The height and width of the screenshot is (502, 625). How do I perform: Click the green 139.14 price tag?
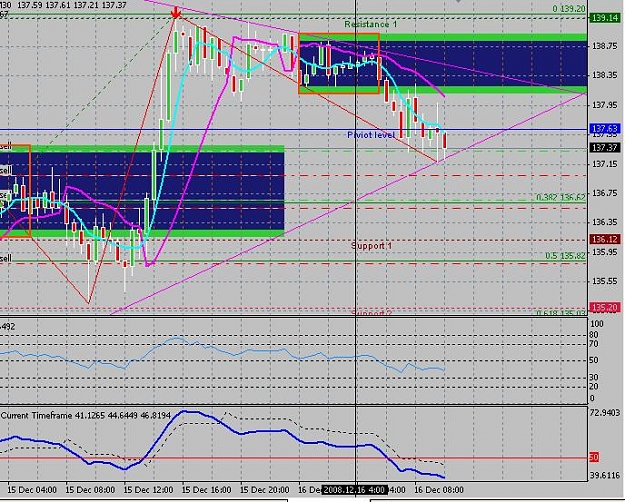pyautogui.click(x=605, y=18)
